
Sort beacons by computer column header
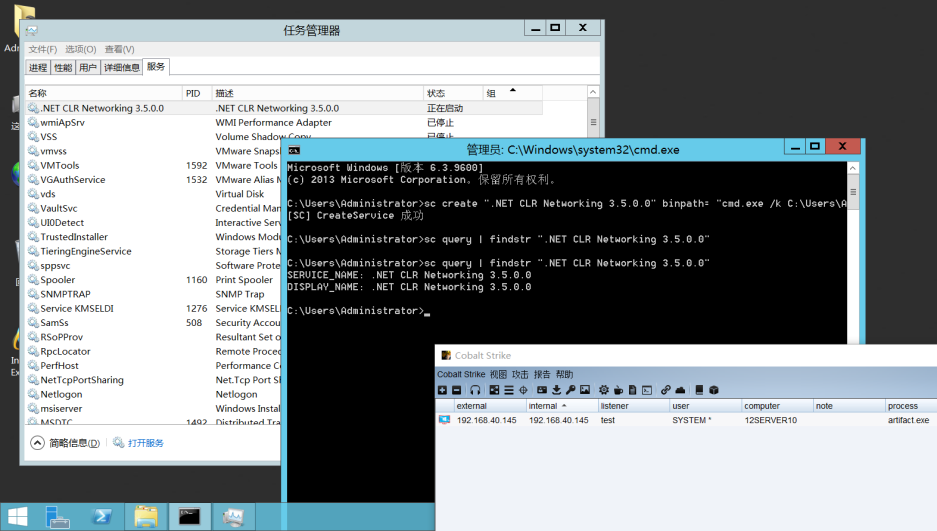[777, 406]
